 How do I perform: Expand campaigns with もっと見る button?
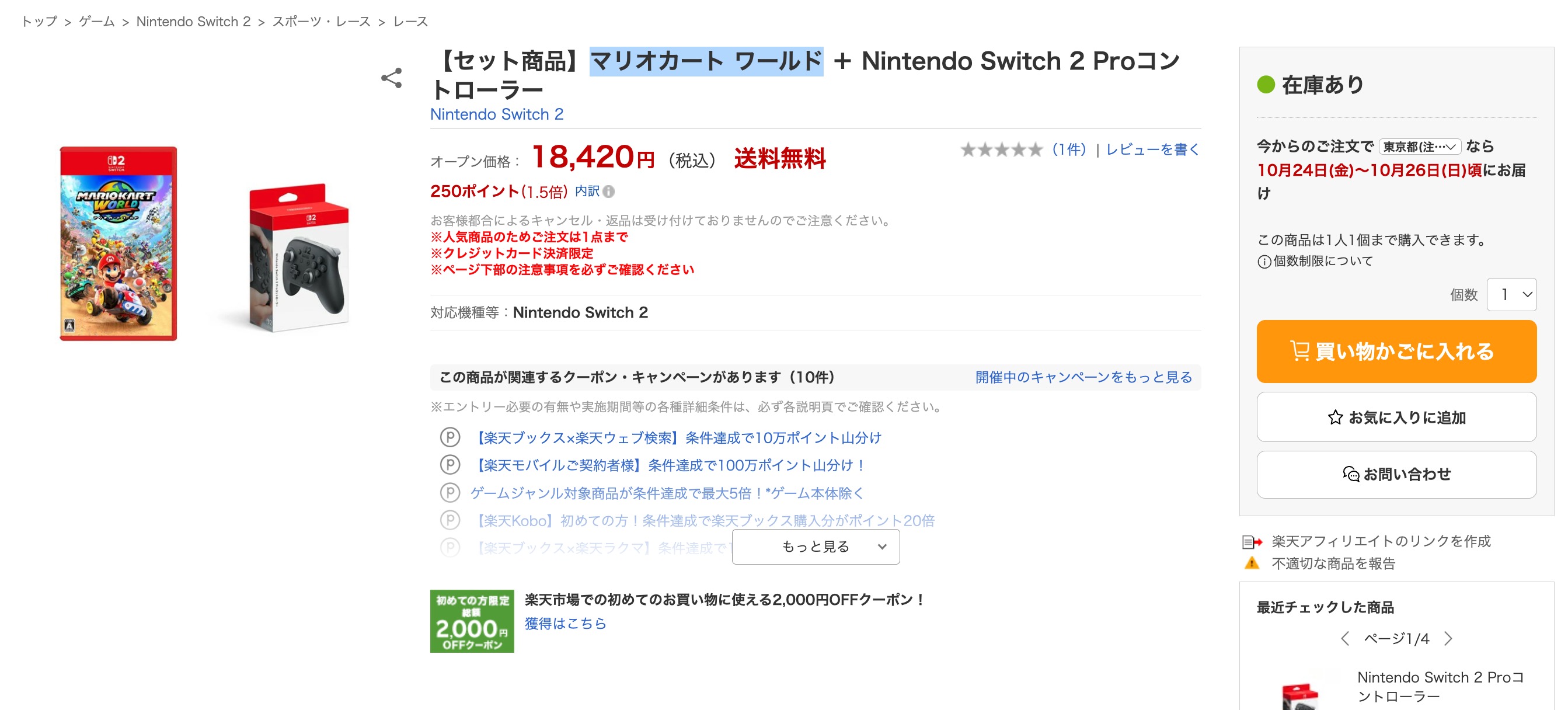point(816,547)
